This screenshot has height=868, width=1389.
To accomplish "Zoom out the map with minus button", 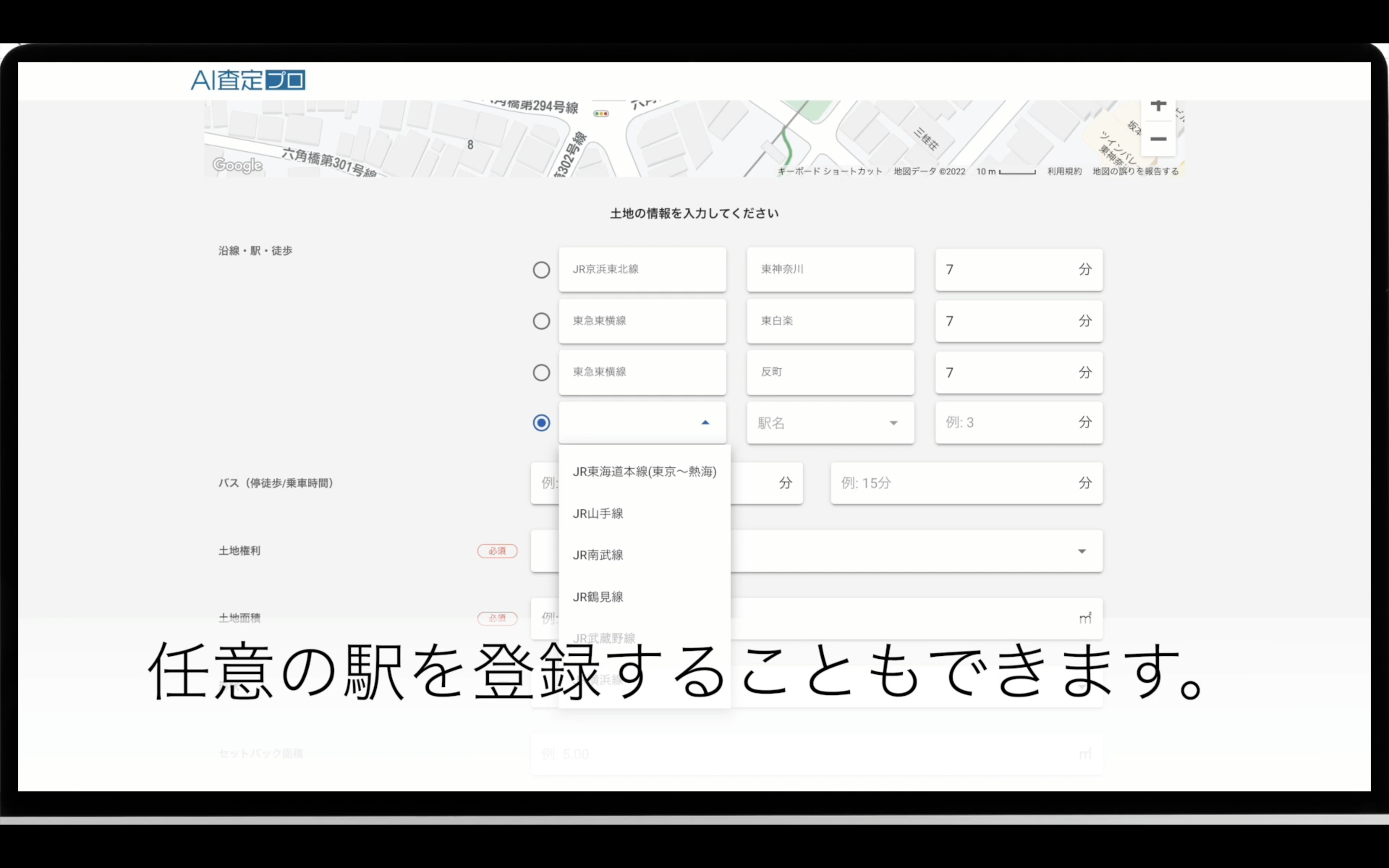I will pos(1158,139).
